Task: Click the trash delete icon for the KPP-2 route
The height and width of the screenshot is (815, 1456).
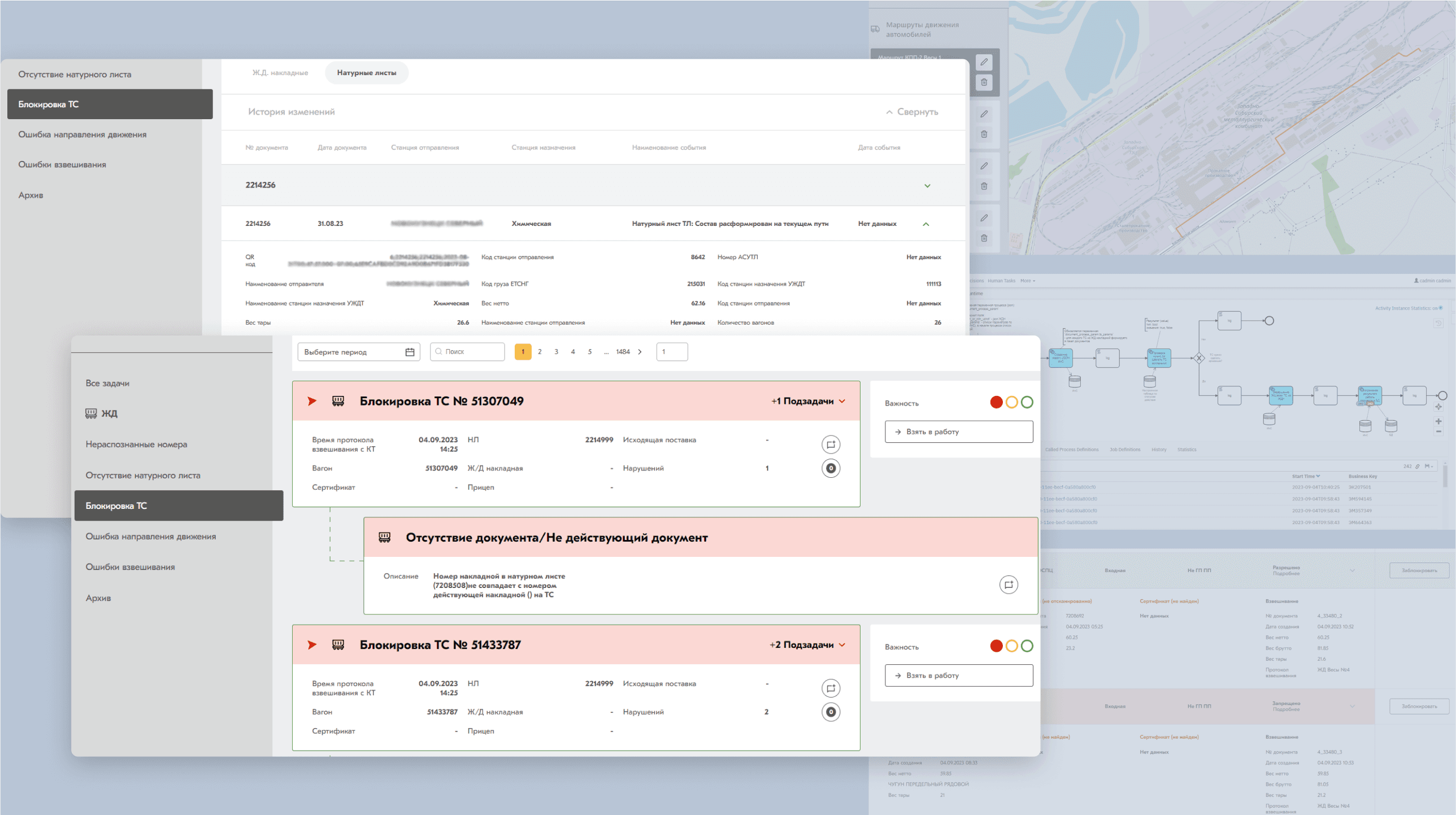Action: 984,82
